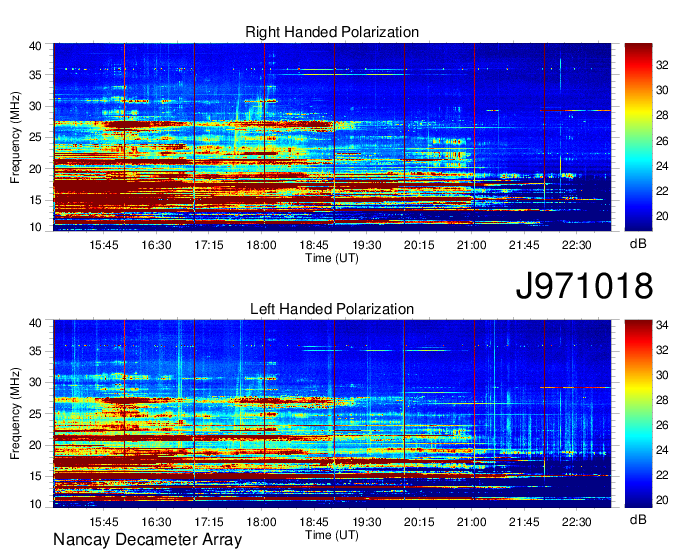Click the 18:45 tick on Left Handed plot

click(x=314, y=522)
